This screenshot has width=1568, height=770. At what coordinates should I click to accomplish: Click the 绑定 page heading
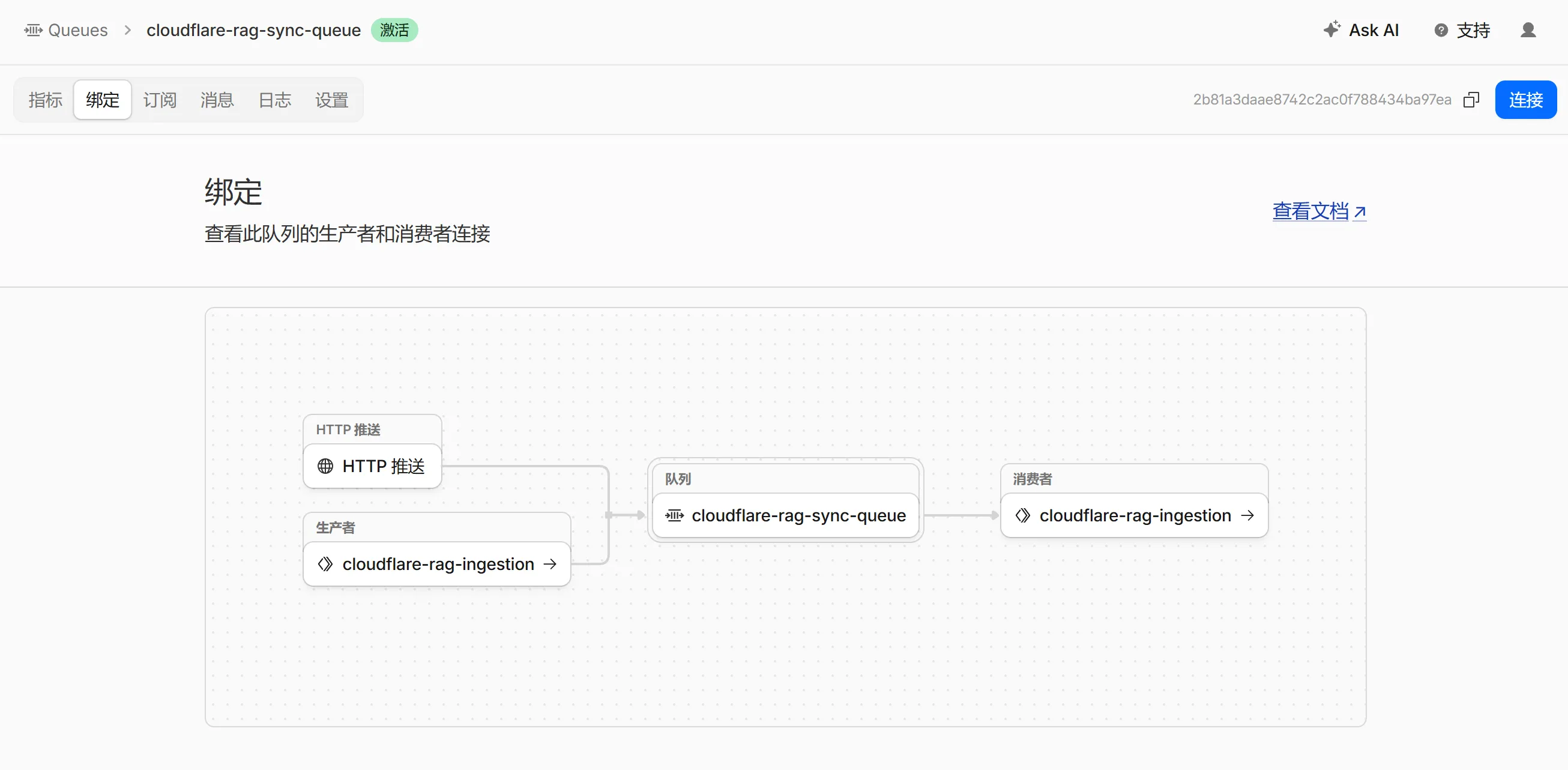click(x=233, y=192)
